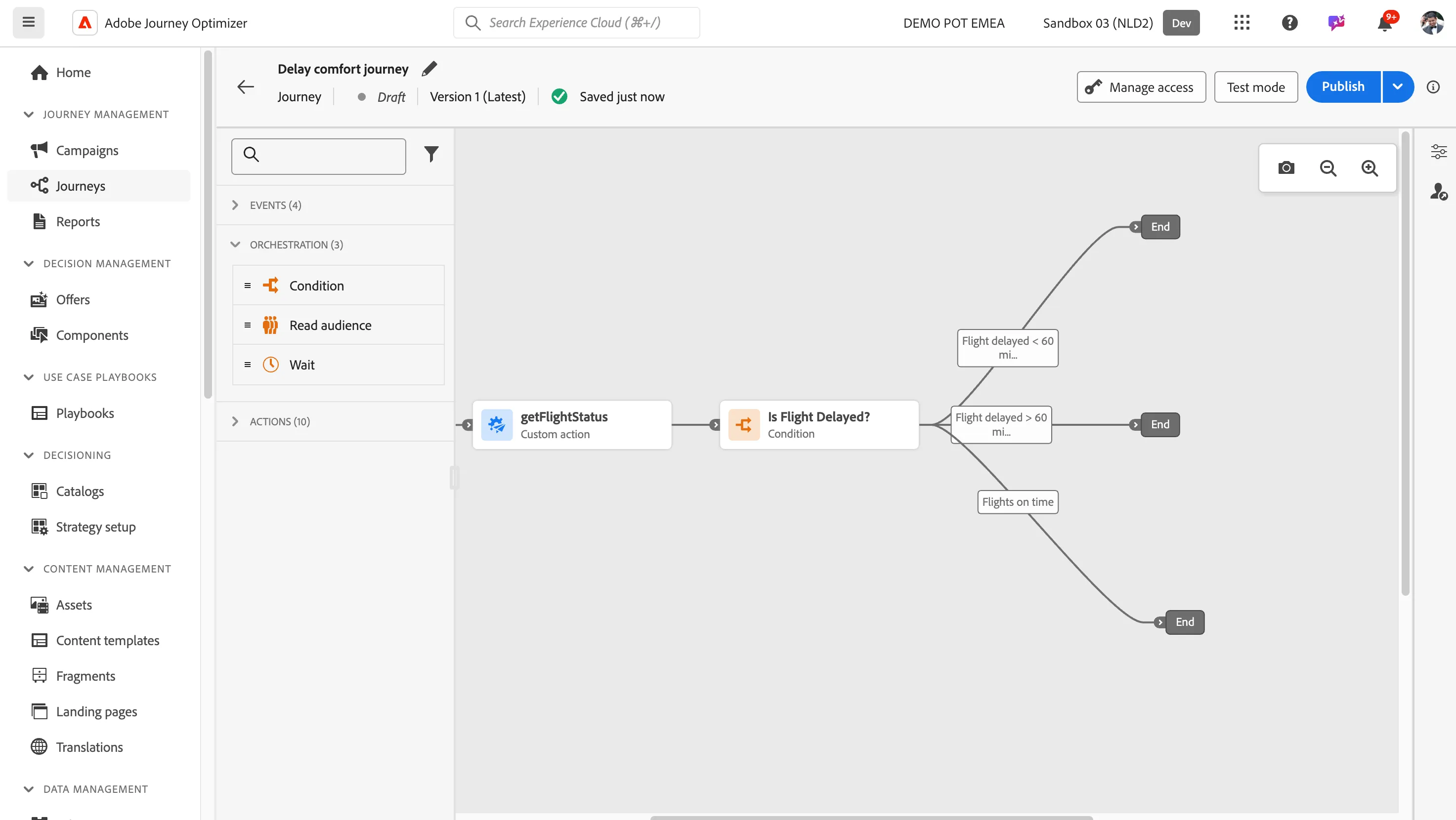The height and width of the screenshot is (820, 1456).
Task: Click the camera snapshot icon on canvas
Action: pos(1286,168)
